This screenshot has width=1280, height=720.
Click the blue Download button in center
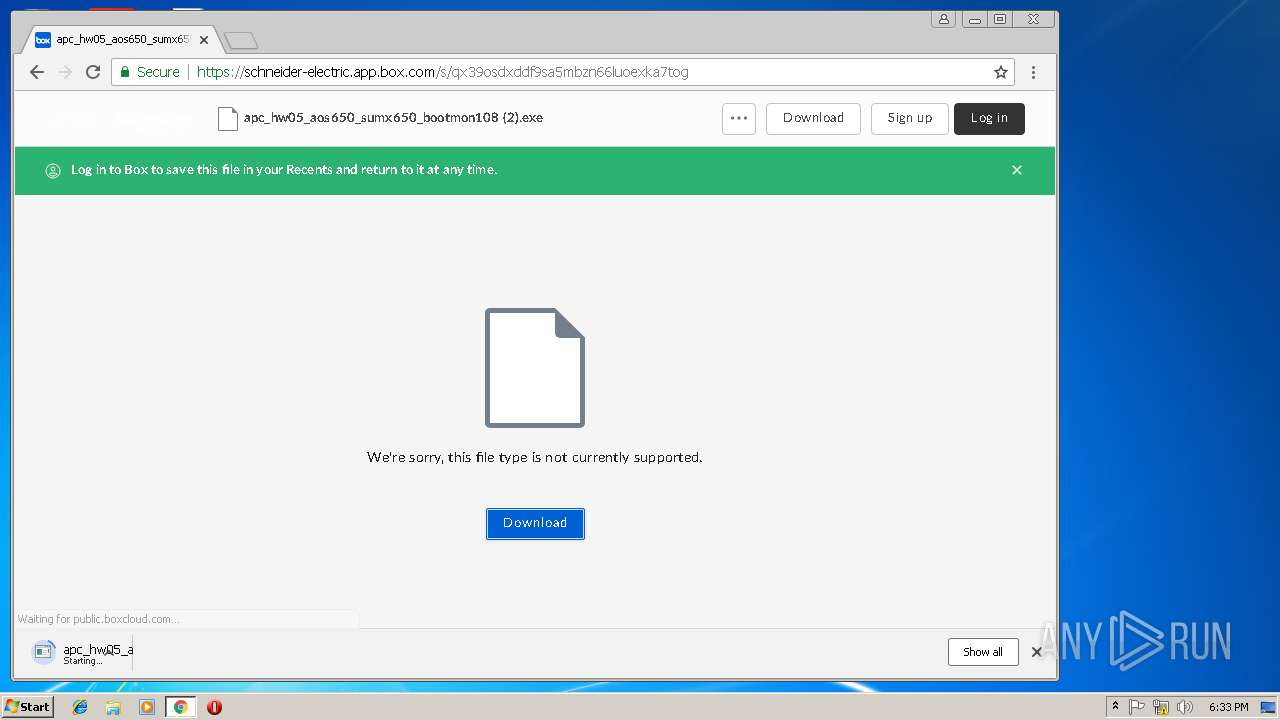pos(535,523)
